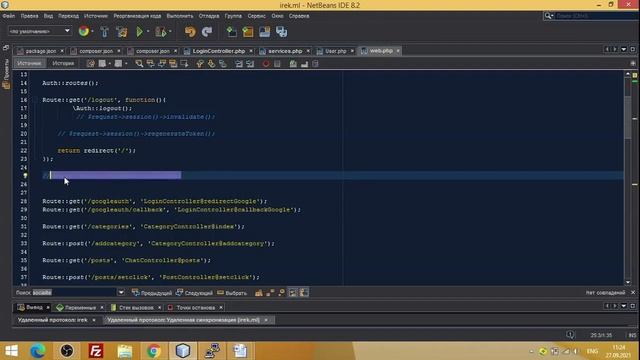Switch editor to Source (Источник) view

pyautogui.click(x=29, y=63)
